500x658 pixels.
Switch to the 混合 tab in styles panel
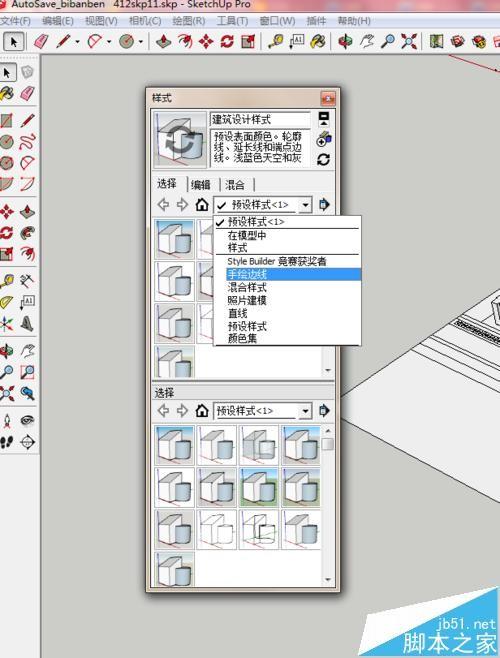coord(235,185)
